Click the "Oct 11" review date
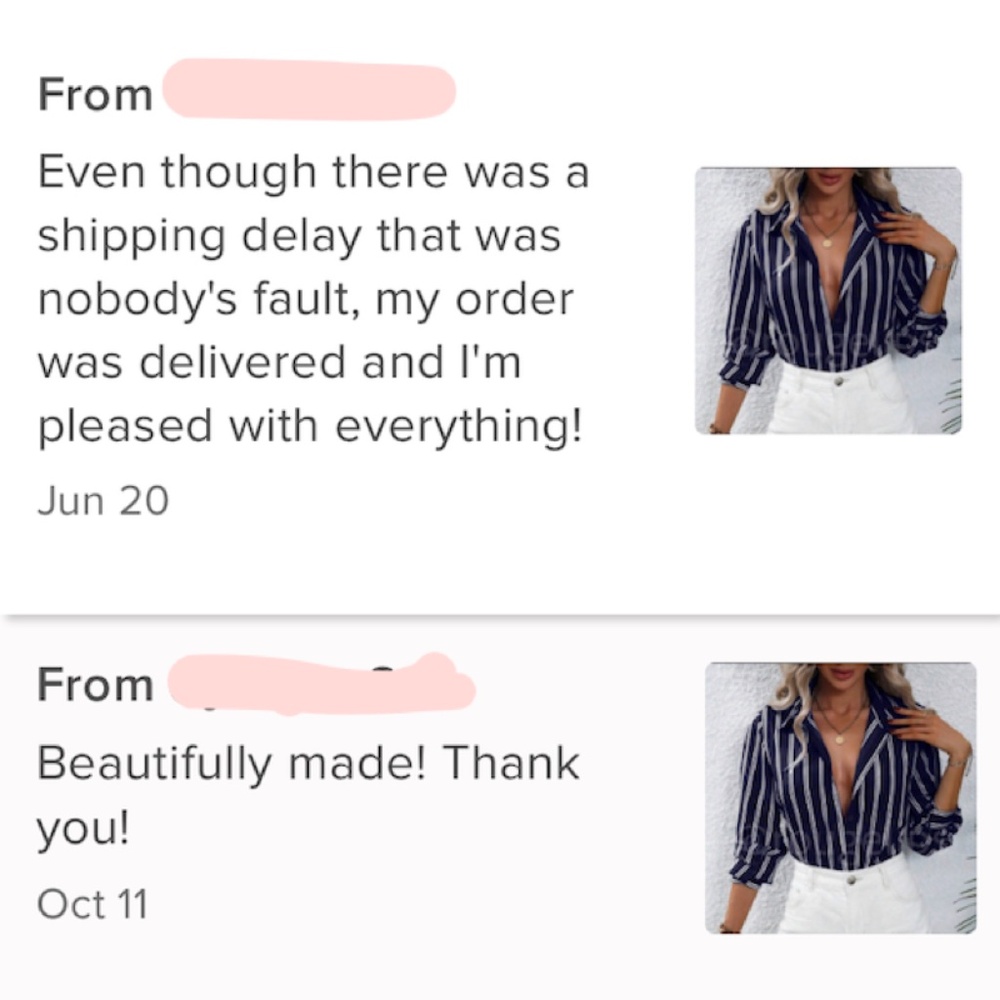This screenshot has height=1000, width=1000. pyautogui.click(x=92, y=904)
